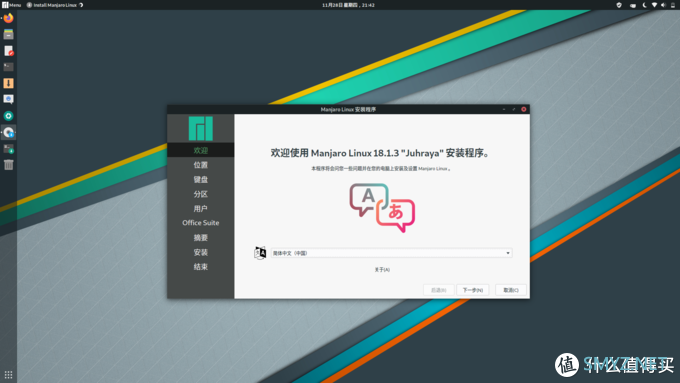Open the file manager dock icon
Viewport: 680px width, 383px height.
8,34
